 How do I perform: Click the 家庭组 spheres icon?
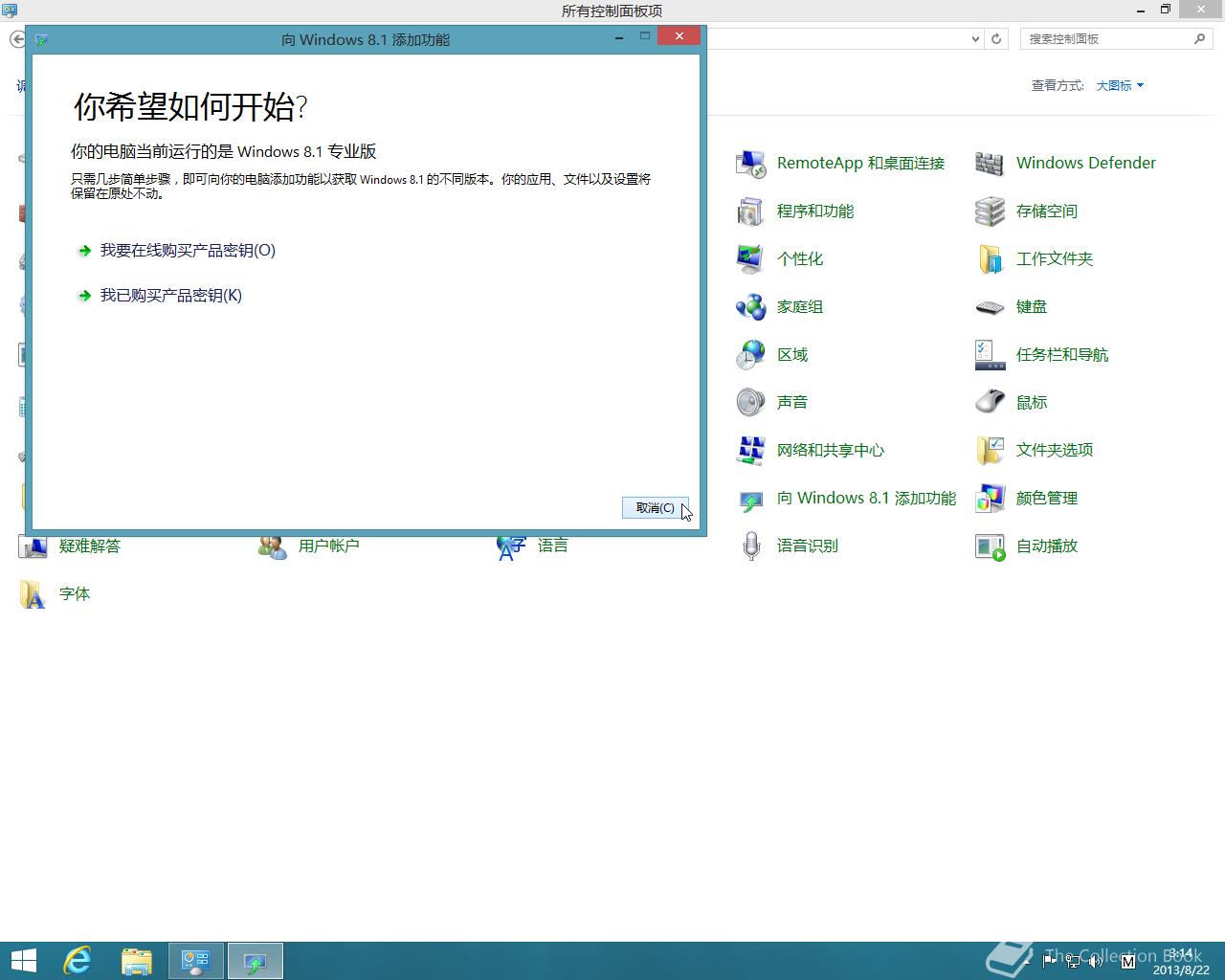(750, 307)
